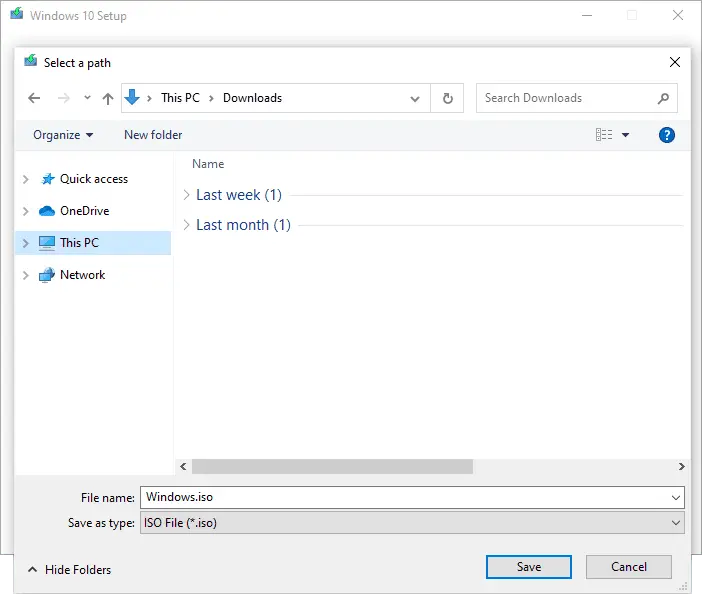702x594 pixels.
Task: Close the Windows 10 Setup window
Action: click(x=678, y=15)
